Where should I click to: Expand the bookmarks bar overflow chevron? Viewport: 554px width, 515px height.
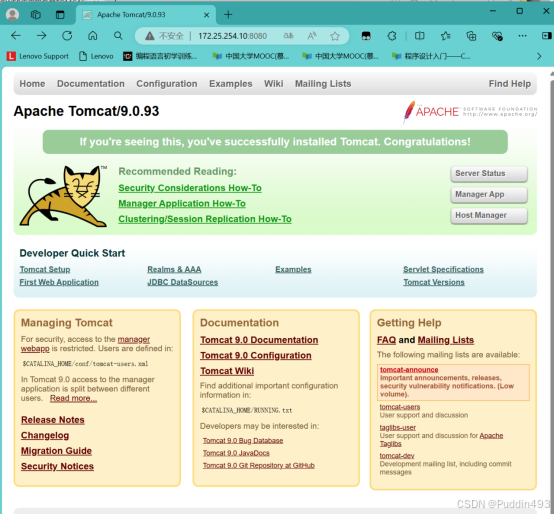(539, 56)
